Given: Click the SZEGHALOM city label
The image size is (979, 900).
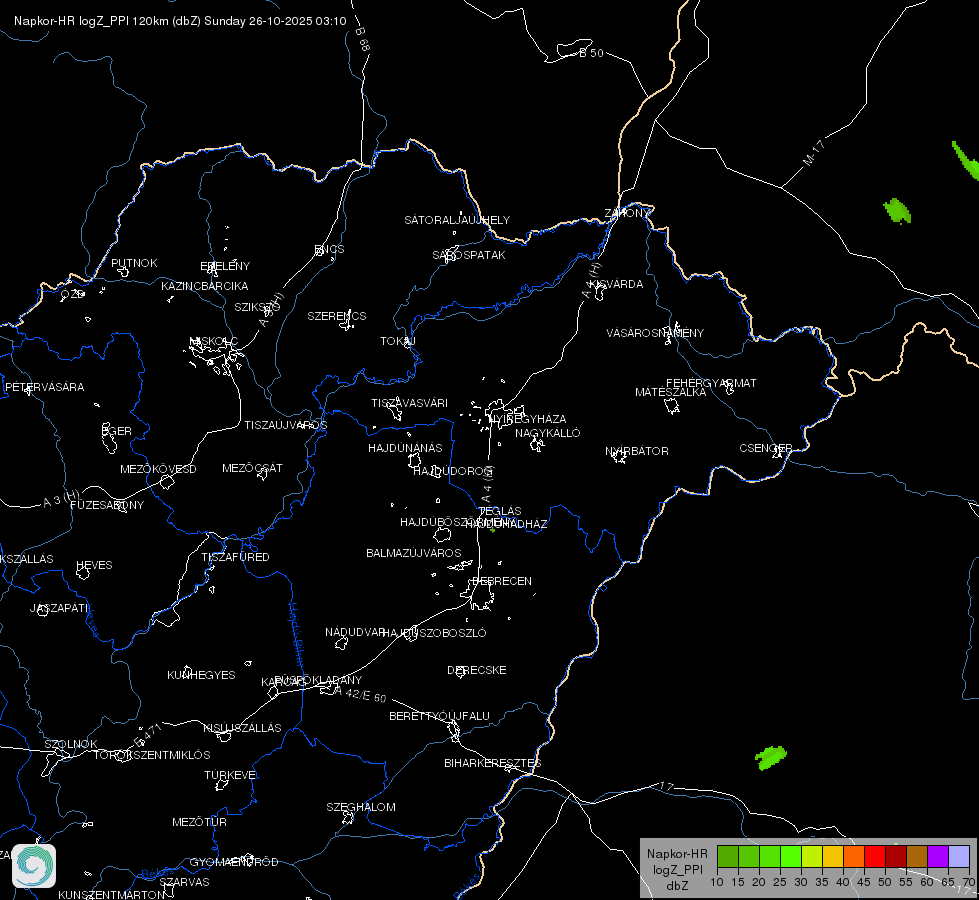Looking at the screenshot, I should click(x=361, y=807).
